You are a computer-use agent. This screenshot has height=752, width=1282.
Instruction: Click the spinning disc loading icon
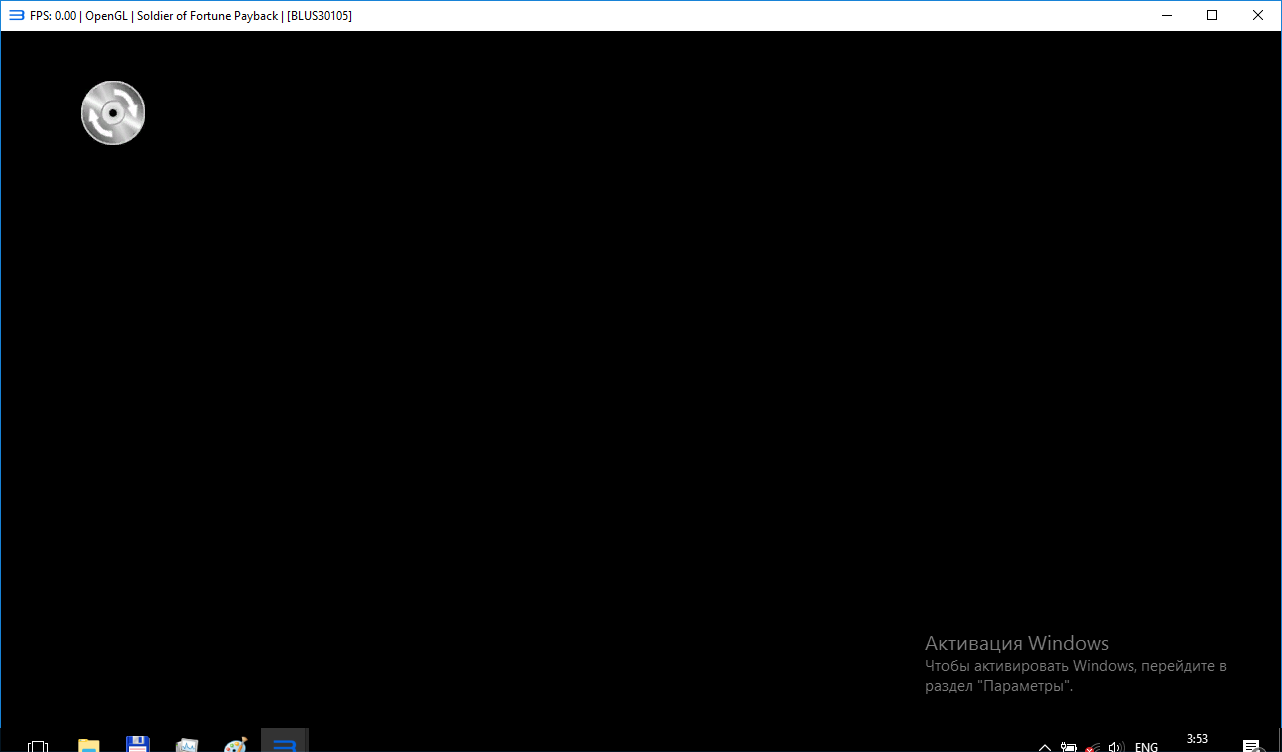(113, 112)
